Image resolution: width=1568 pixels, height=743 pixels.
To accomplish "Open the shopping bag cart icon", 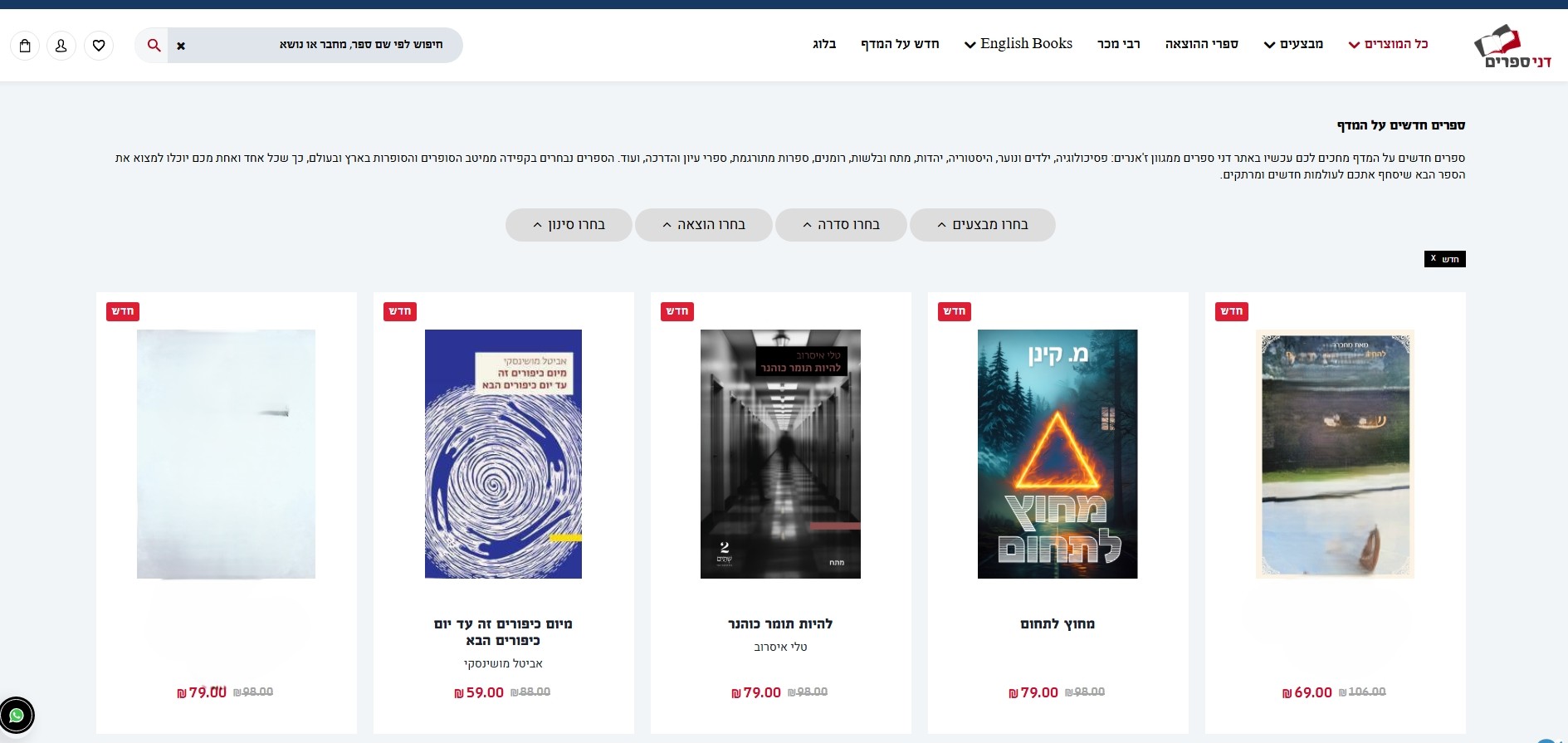I will (x=25, y=46).
